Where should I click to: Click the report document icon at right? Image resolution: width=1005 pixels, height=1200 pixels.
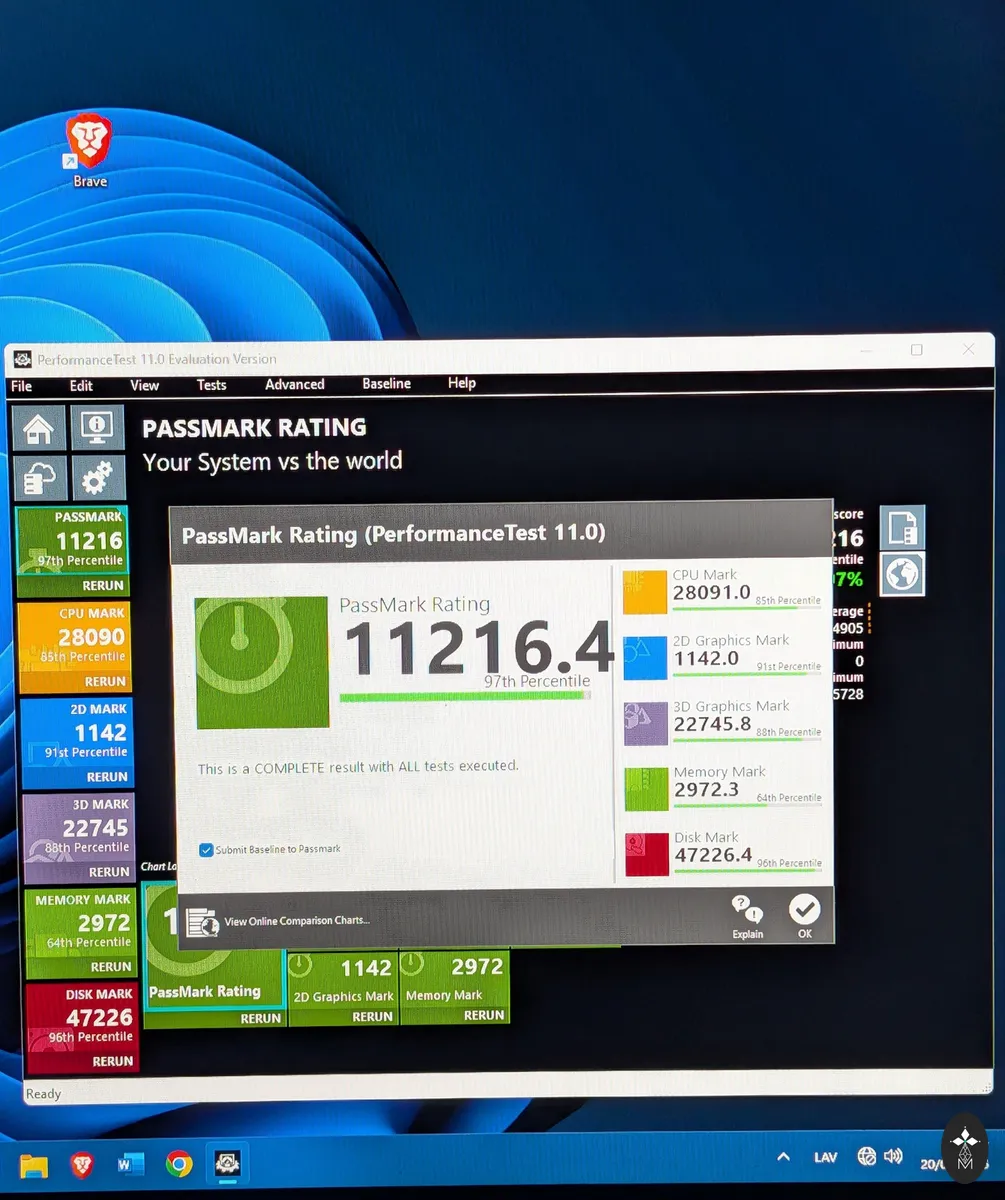(x=902, y=527)
